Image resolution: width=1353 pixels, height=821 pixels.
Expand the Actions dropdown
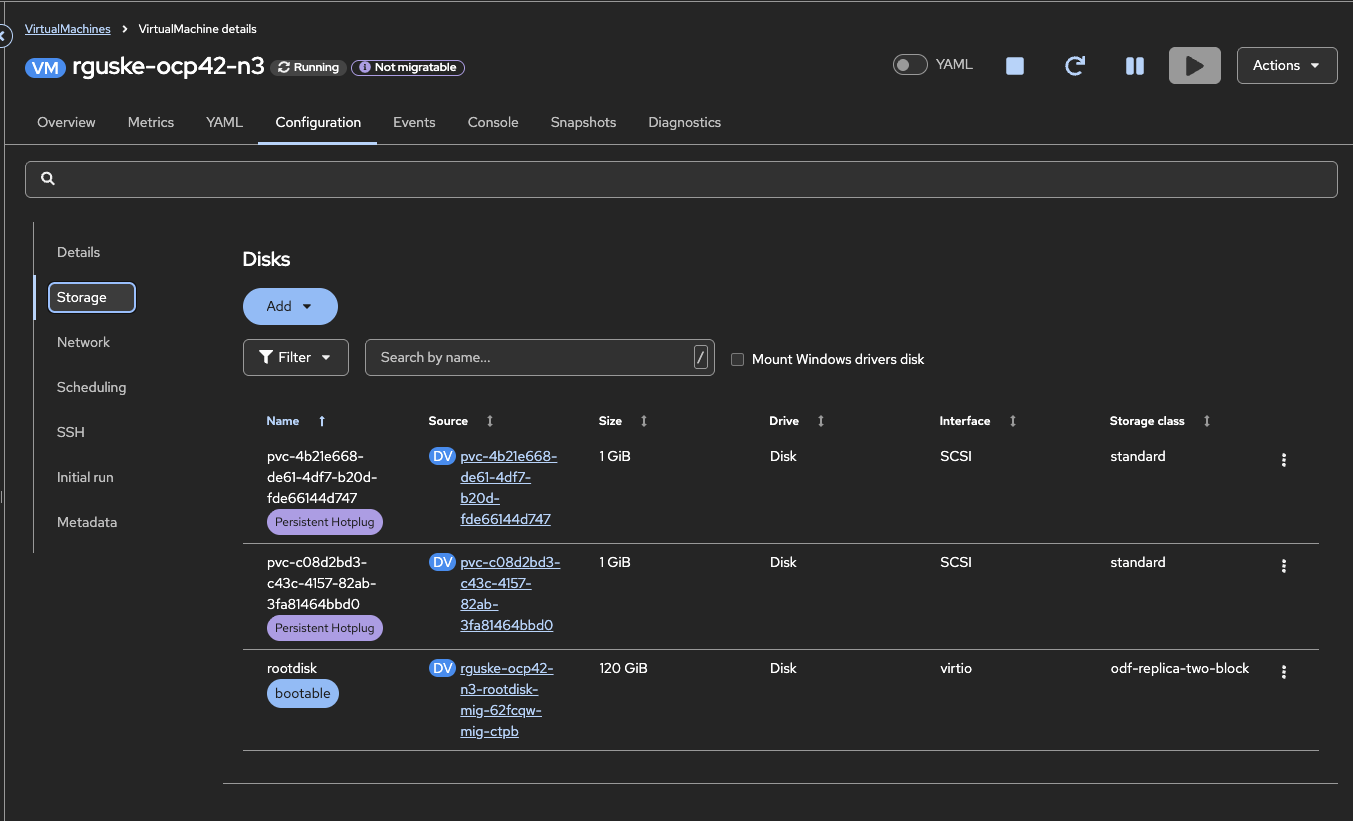tap(1286, 66)
